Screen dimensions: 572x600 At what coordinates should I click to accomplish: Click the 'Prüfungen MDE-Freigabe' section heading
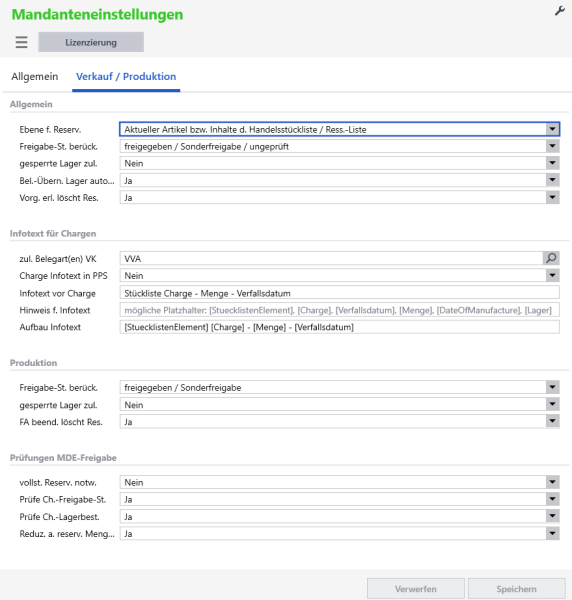pos(63,458)
